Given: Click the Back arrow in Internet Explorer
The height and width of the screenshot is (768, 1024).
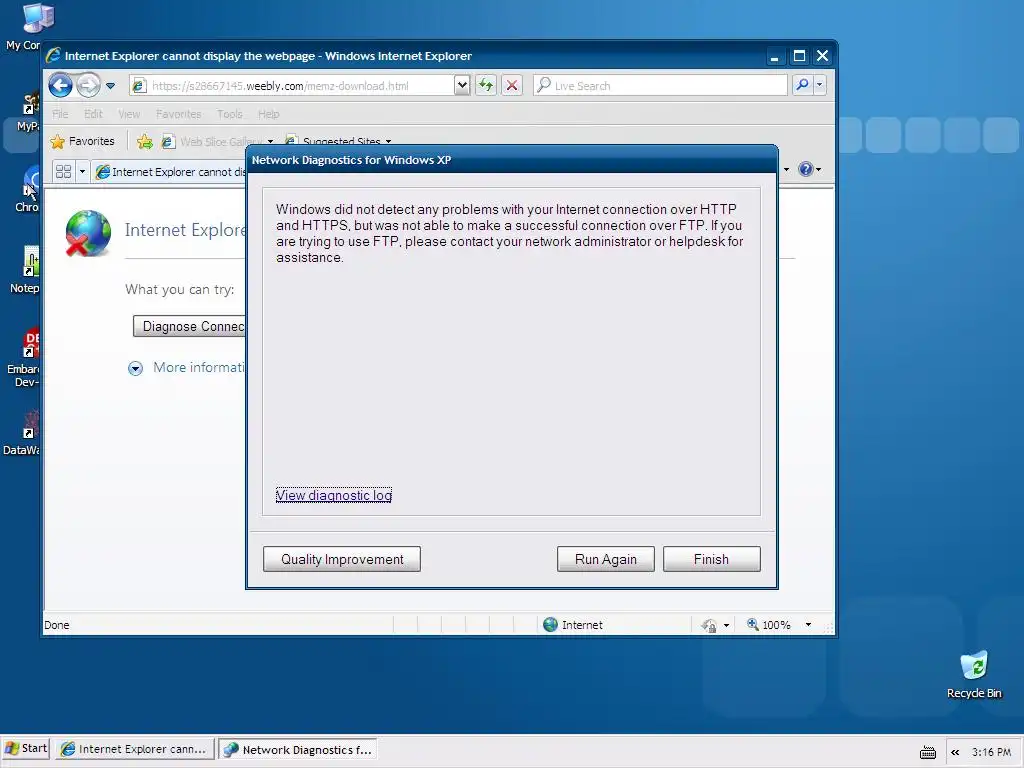Looking at the screenshot, I should point(60,85).
